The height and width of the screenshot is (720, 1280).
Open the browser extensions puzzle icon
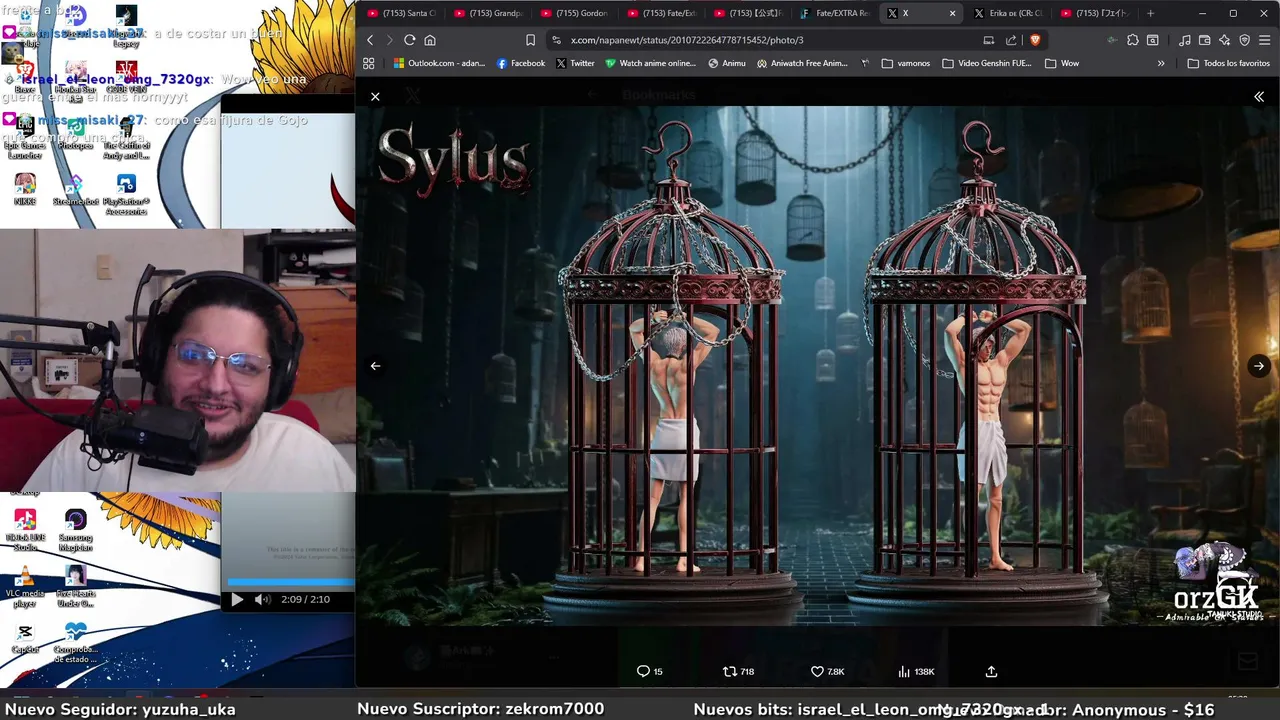(1132, 40)
